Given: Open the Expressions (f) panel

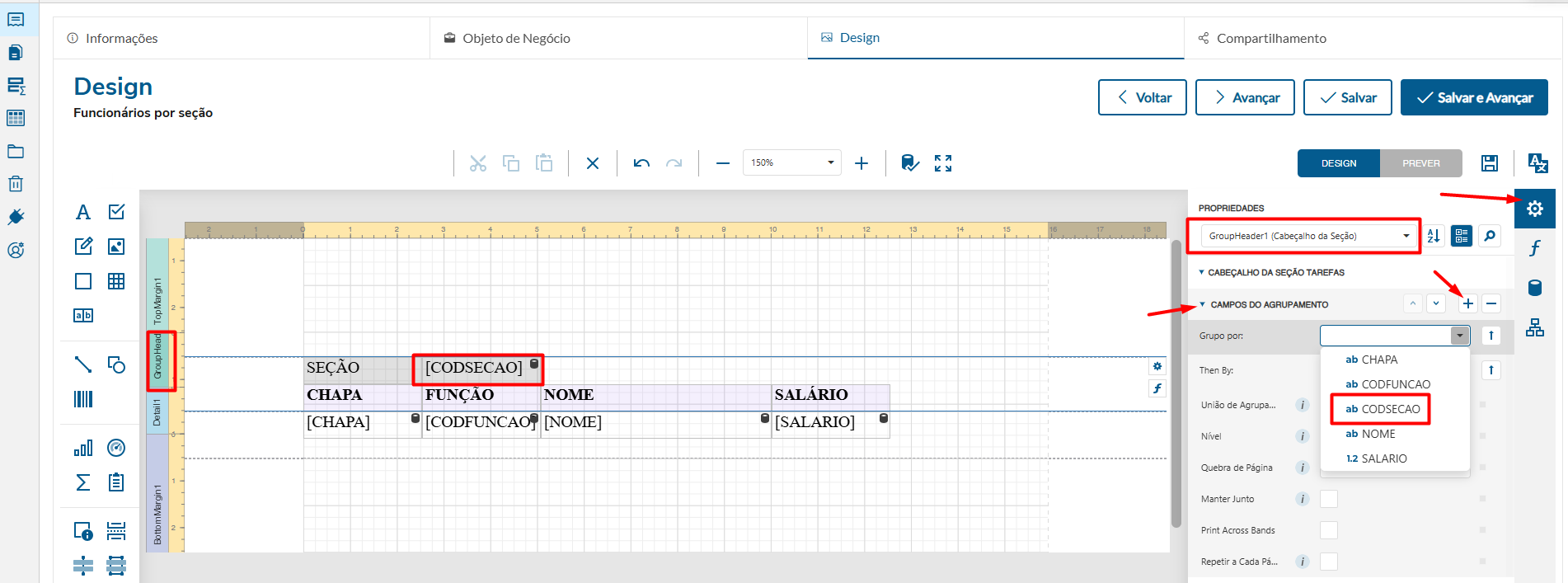Looking at the screenshot, I should 1535,248.
